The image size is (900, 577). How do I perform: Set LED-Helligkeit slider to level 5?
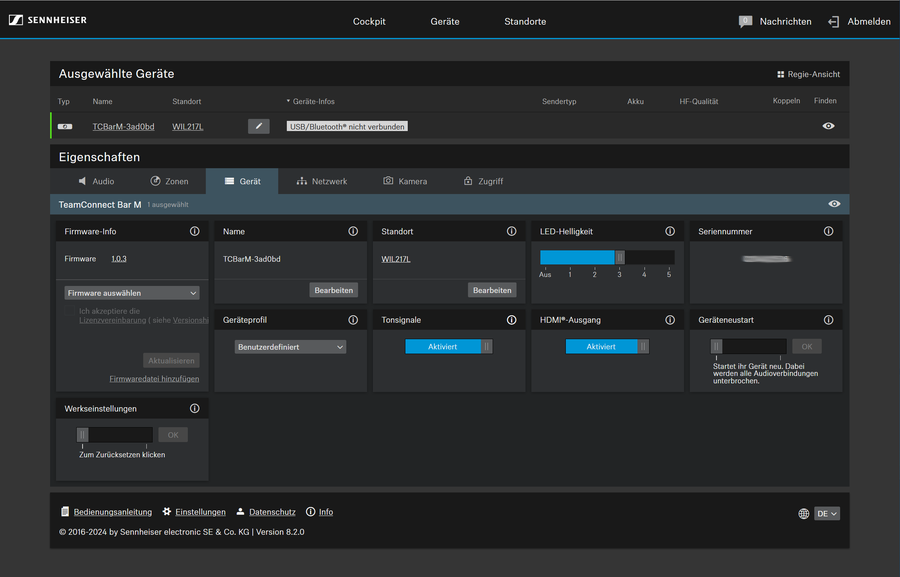[x=669, y=258]
